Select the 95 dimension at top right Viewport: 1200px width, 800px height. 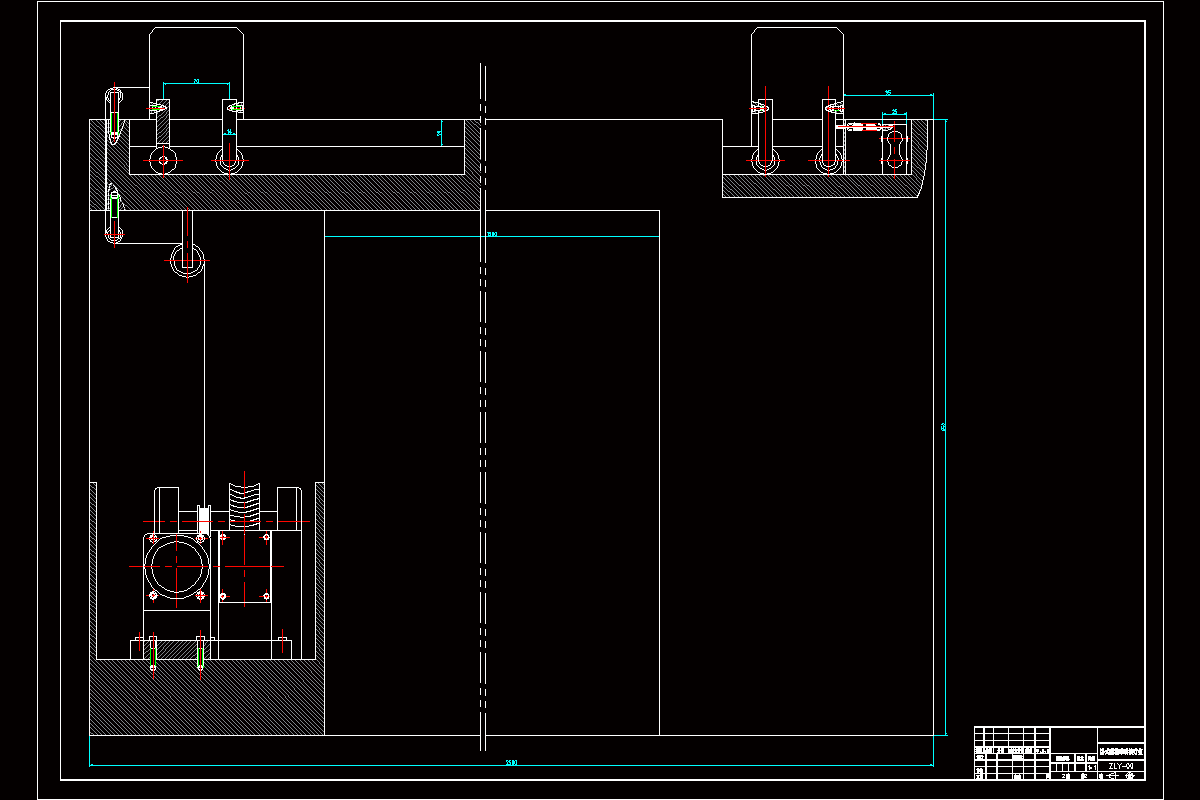point(888,92)
